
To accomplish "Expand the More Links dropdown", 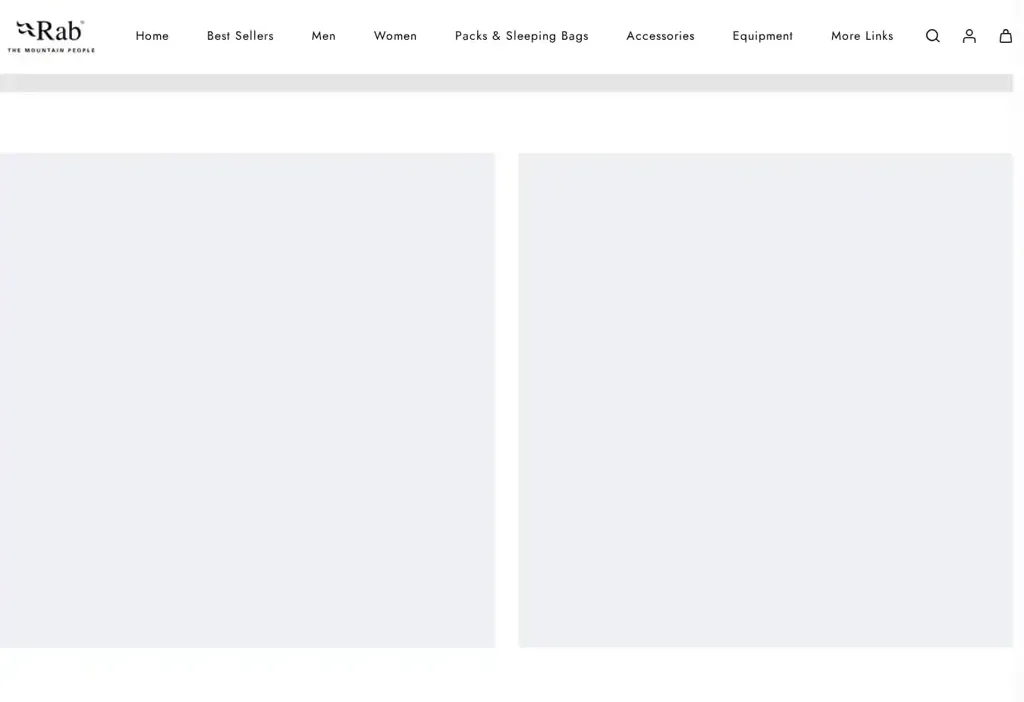I will (861, 35).
